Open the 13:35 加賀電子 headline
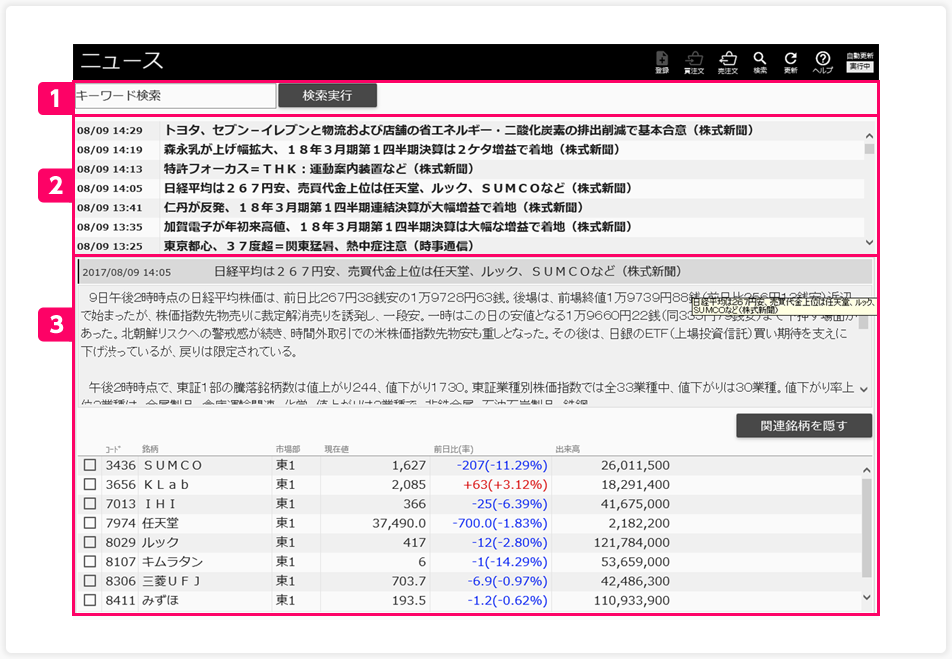The height and width of the screenshot is (659, 952). (398, 227)
